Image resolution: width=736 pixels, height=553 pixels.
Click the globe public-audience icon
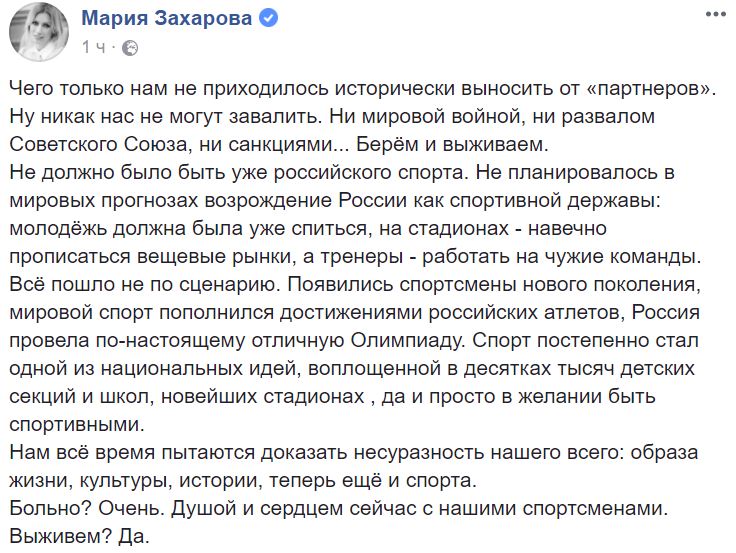pyautogui.click(x=130, y=48)
